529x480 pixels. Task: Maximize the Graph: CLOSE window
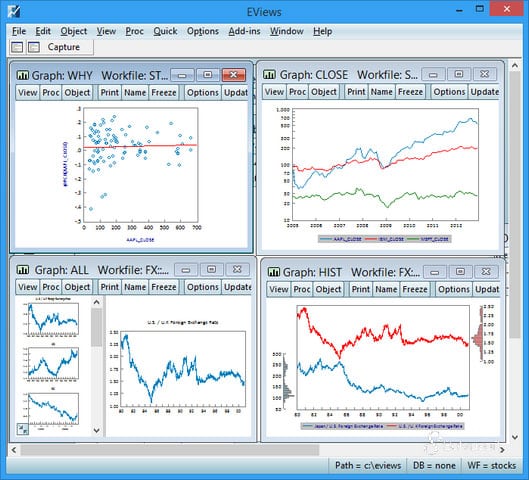pyautogui.click(x=459, y=74)
